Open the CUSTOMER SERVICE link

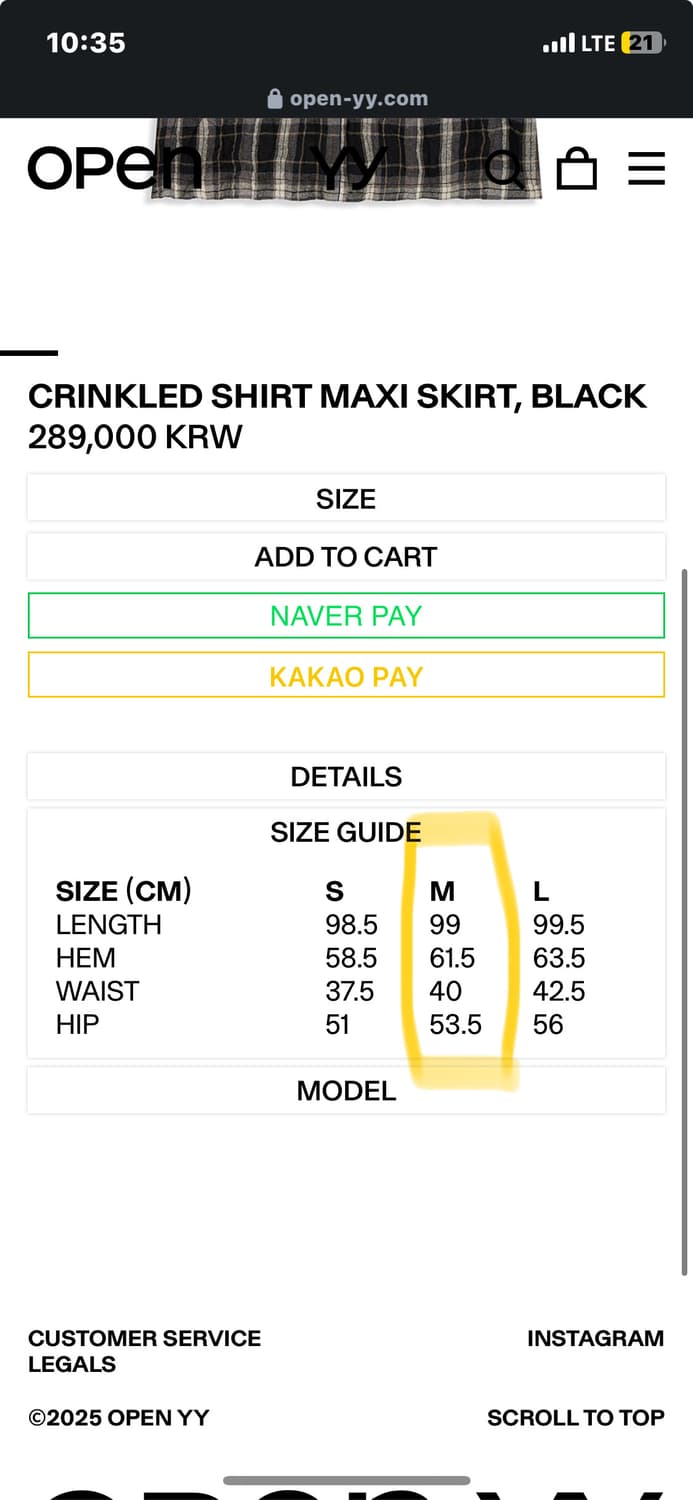(x=144, y=1338)
